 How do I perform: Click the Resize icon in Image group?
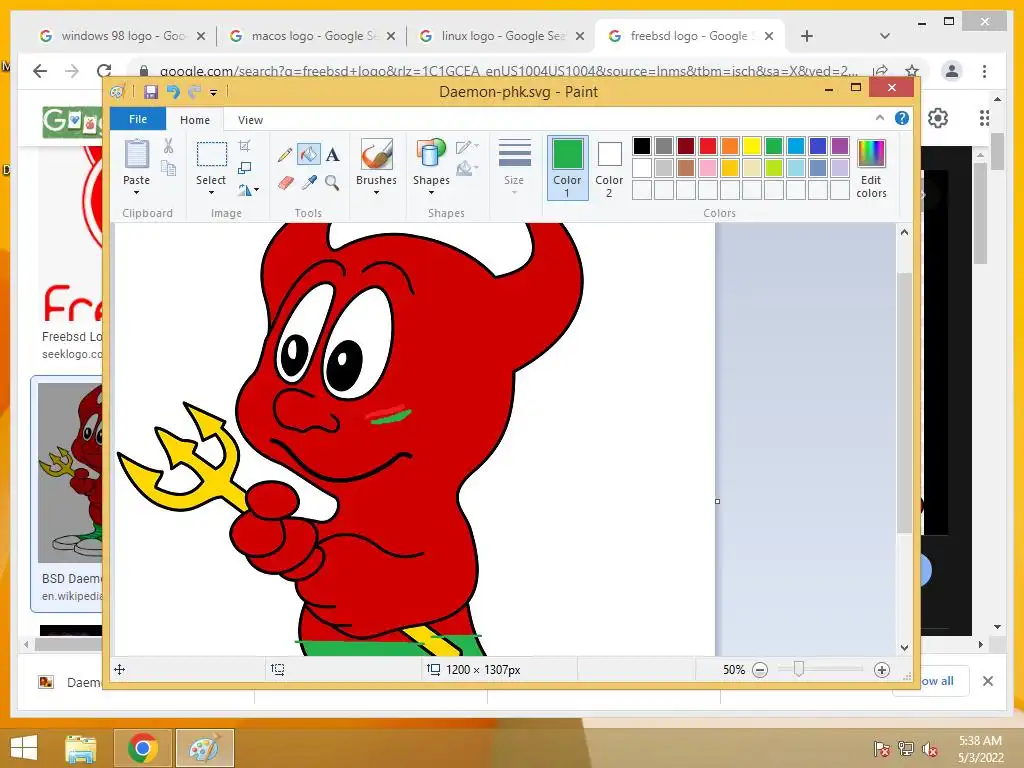pos(244,168)
